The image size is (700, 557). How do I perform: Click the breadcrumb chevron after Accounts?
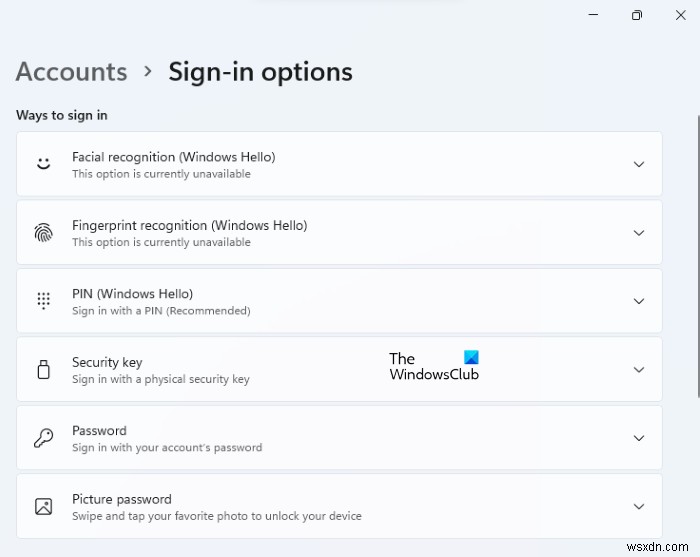point(148,71)
